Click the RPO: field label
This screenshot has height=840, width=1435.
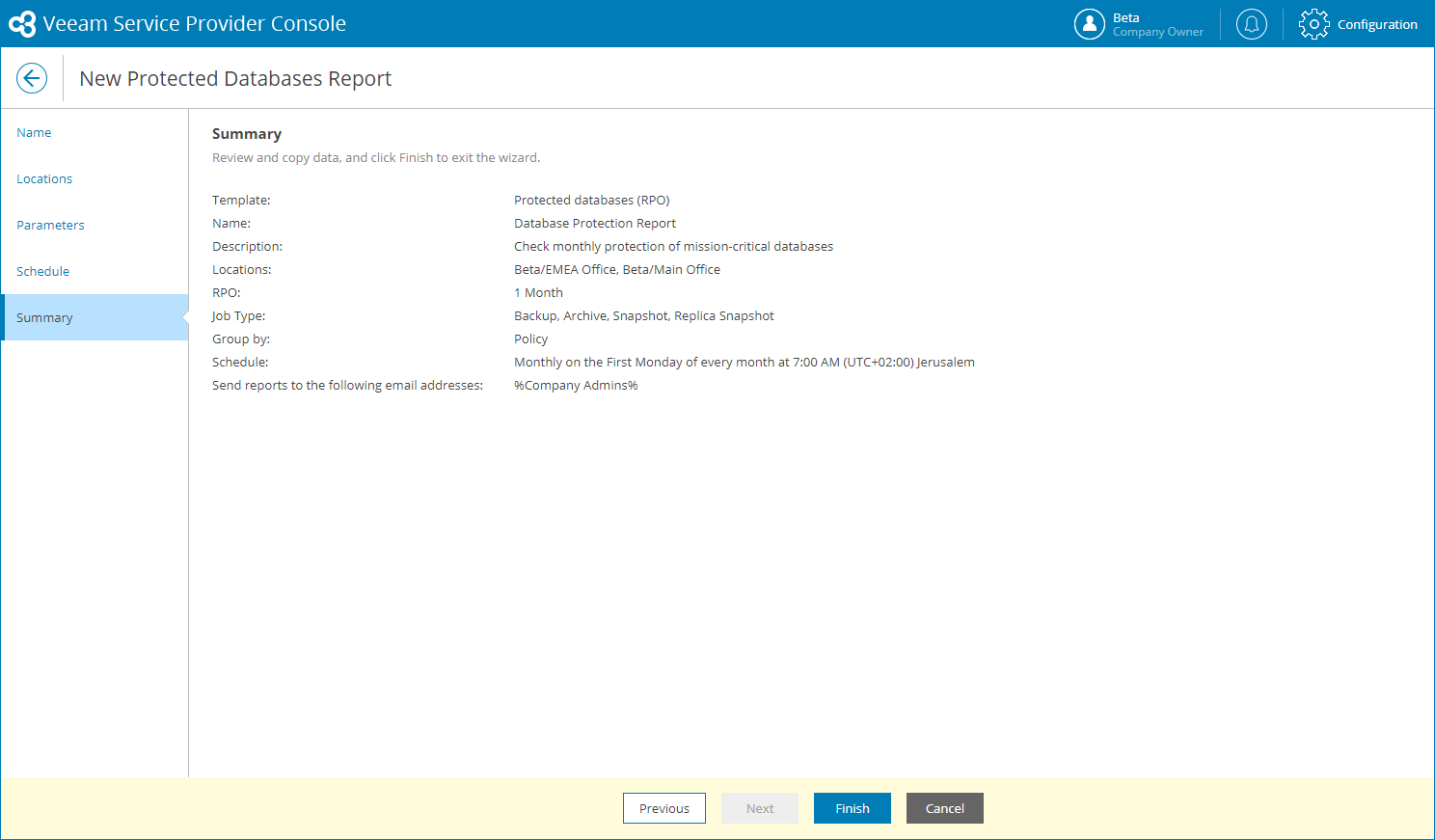(x=227, y=292)
